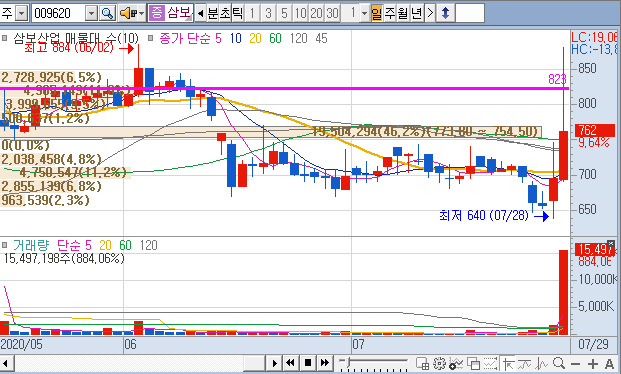The height and width of the screenshot is (374, 621).
Task: Open chart settings gear icon
Action: coord(439,363)
